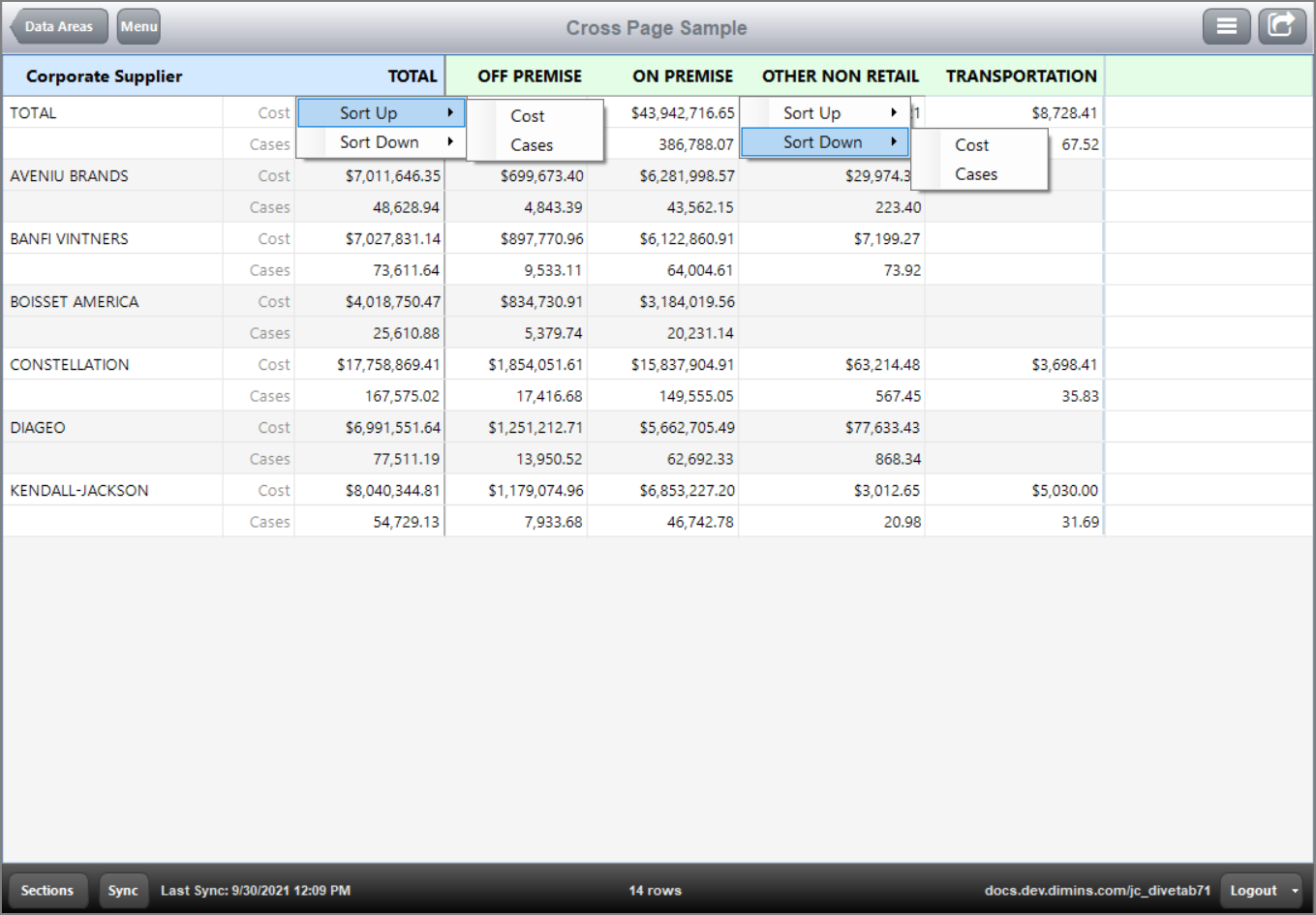
Task: Select the DIAGEO supplier row label
Action: pos(38,428)
